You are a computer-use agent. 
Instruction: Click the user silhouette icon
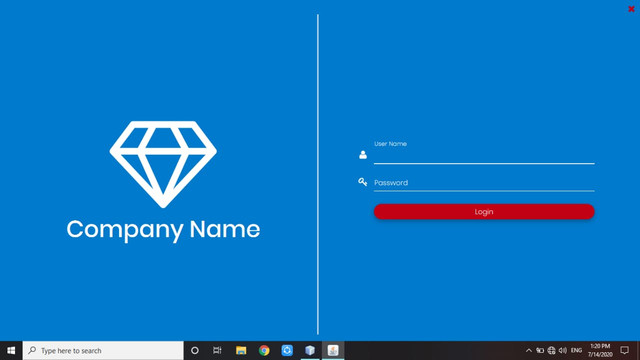[x=363, y=155]
